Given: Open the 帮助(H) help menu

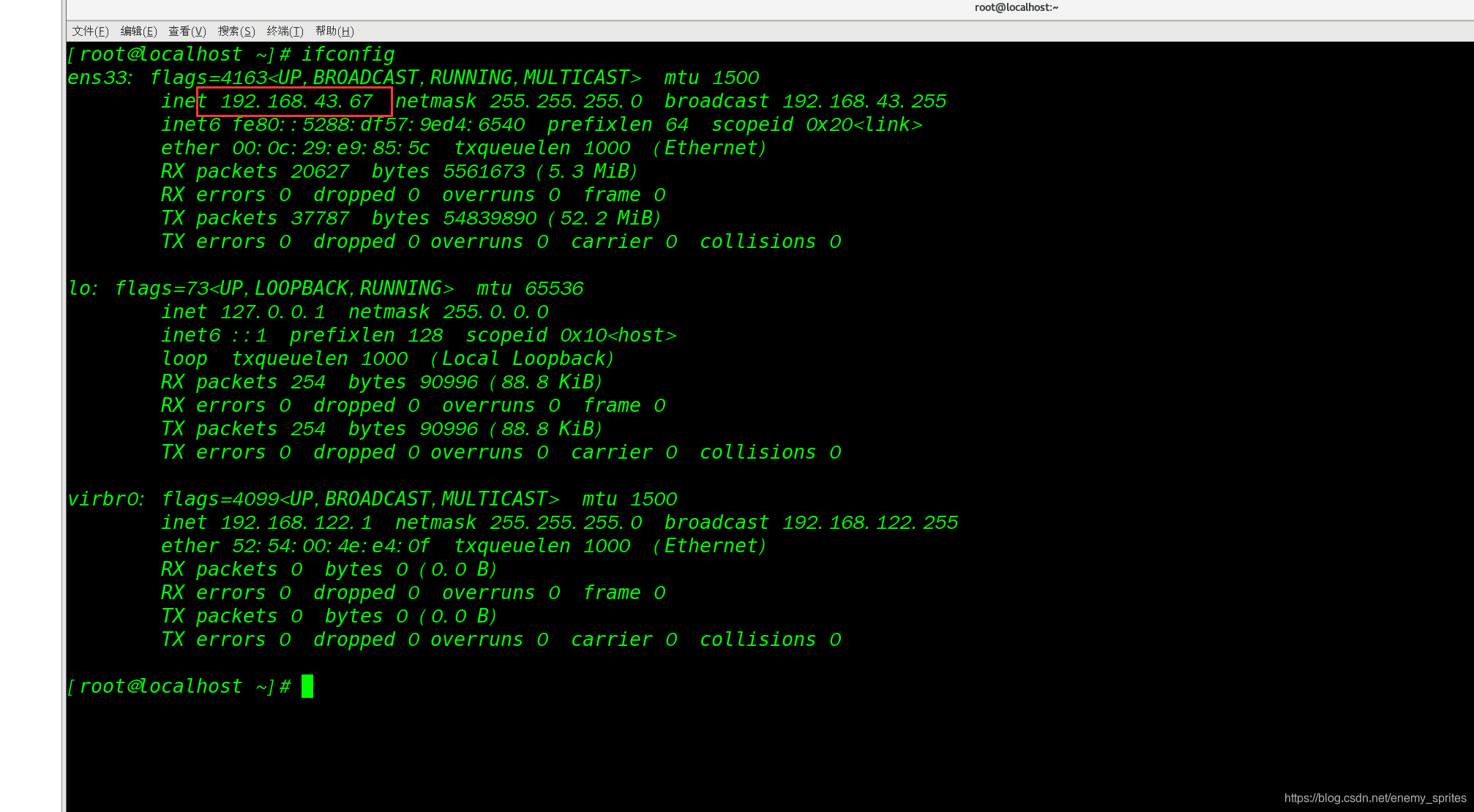Looking at the screenshot, I should tap(334, 31).
